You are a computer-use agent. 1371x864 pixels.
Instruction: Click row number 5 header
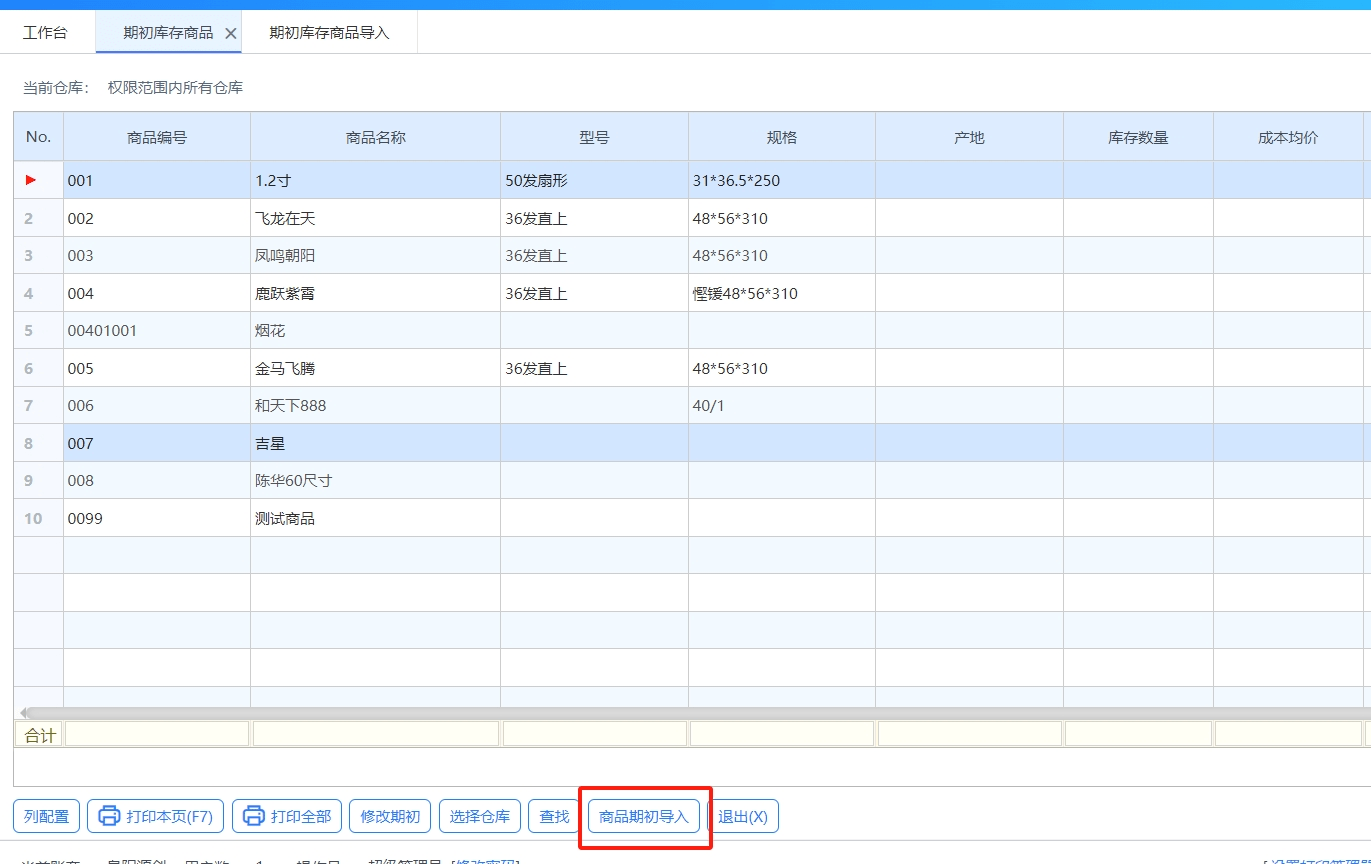tap(38, 330)
